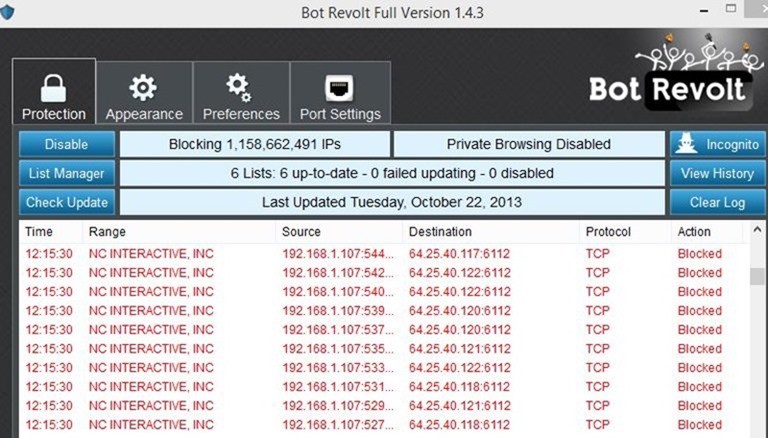Click the scroll up arrow in the log
The width and height of the screenshot is (768, 438).
757,229
